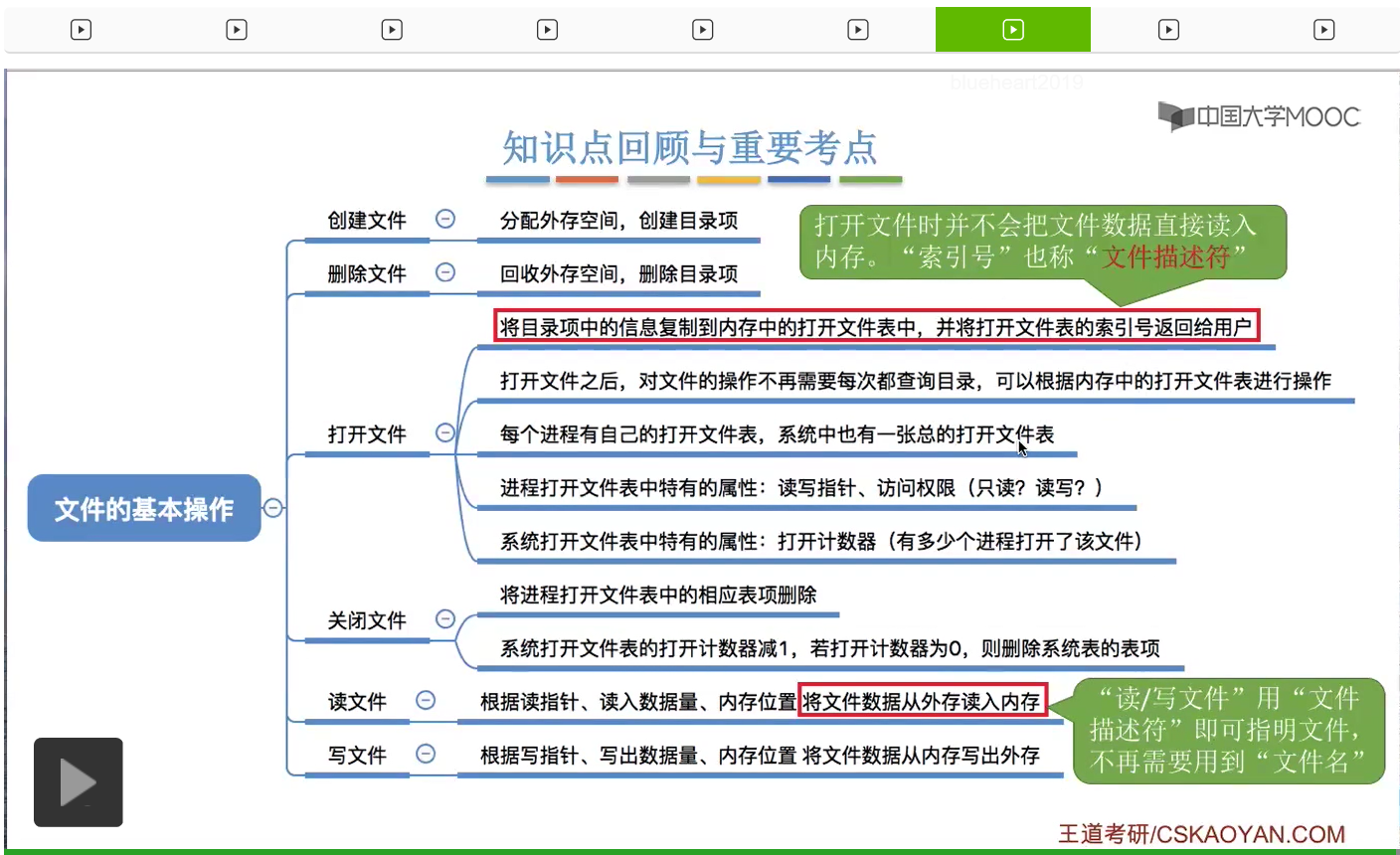The height and width of the screenshot is (855, 1400).
Task: Click the red text 文件描述符 in the callout
Action: 1166,256
